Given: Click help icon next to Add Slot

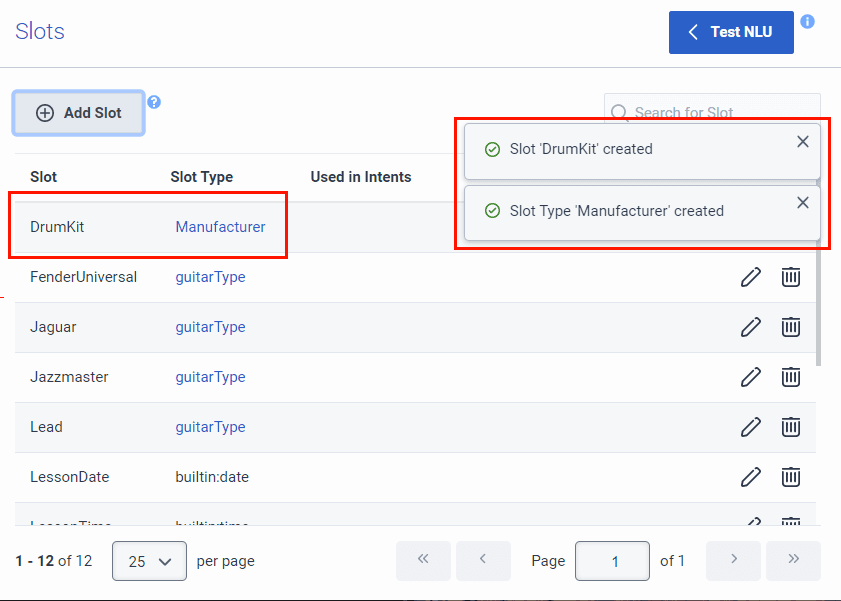Looking at the screenshot, I should click(154, 102).
